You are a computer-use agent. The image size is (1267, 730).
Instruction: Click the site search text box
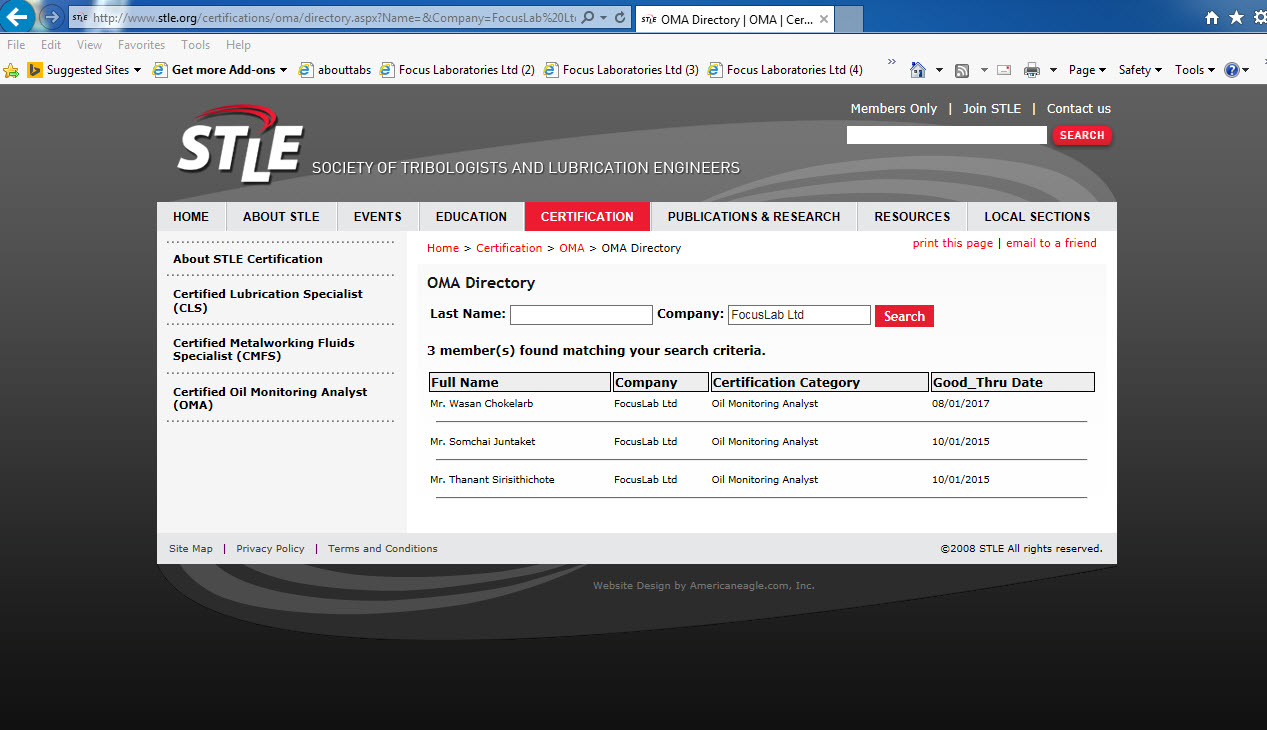point(946,135)
